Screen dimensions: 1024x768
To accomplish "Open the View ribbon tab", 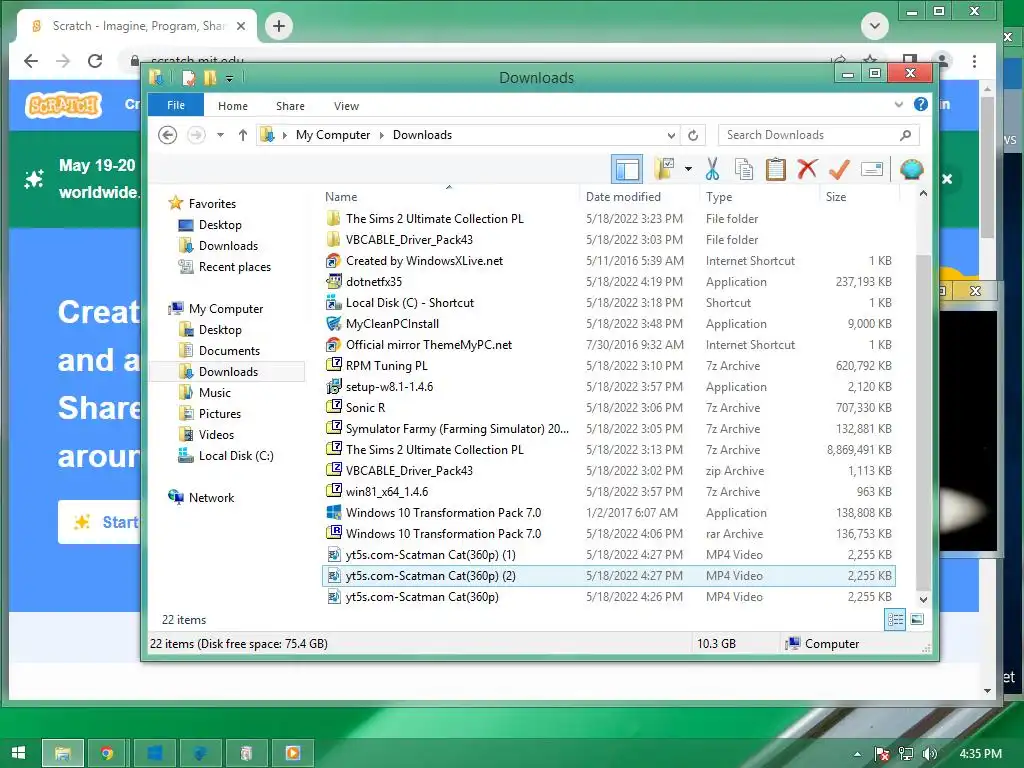I will tap(346, 106).
